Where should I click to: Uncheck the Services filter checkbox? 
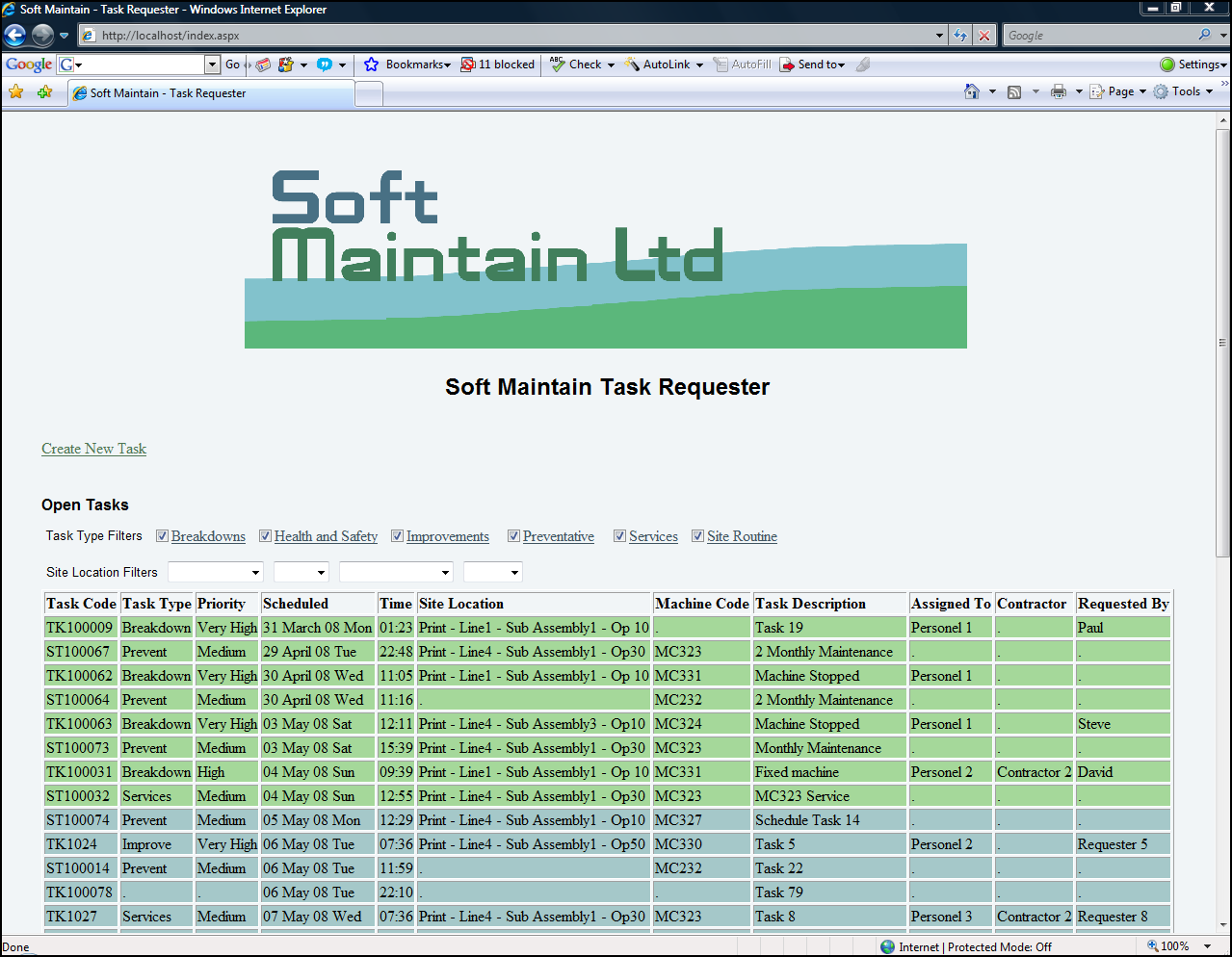click(x=620, y=536)
